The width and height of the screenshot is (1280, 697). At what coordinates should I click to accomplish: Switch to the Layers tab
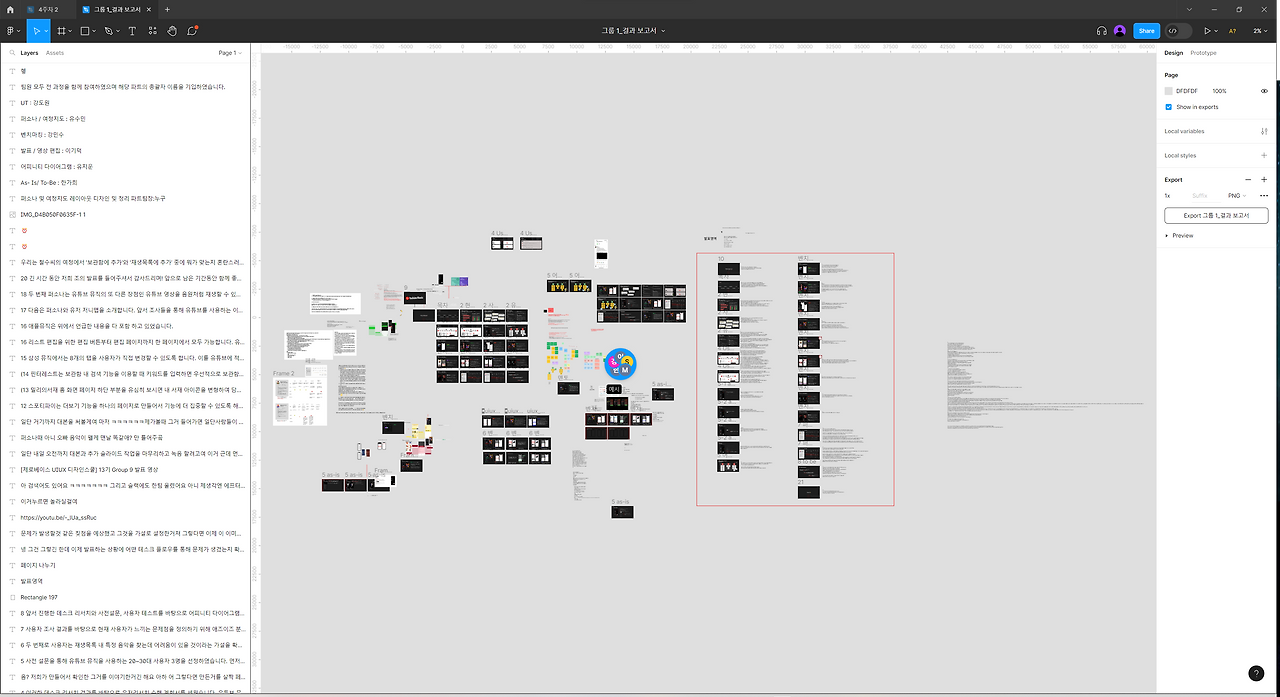(29, 53)
